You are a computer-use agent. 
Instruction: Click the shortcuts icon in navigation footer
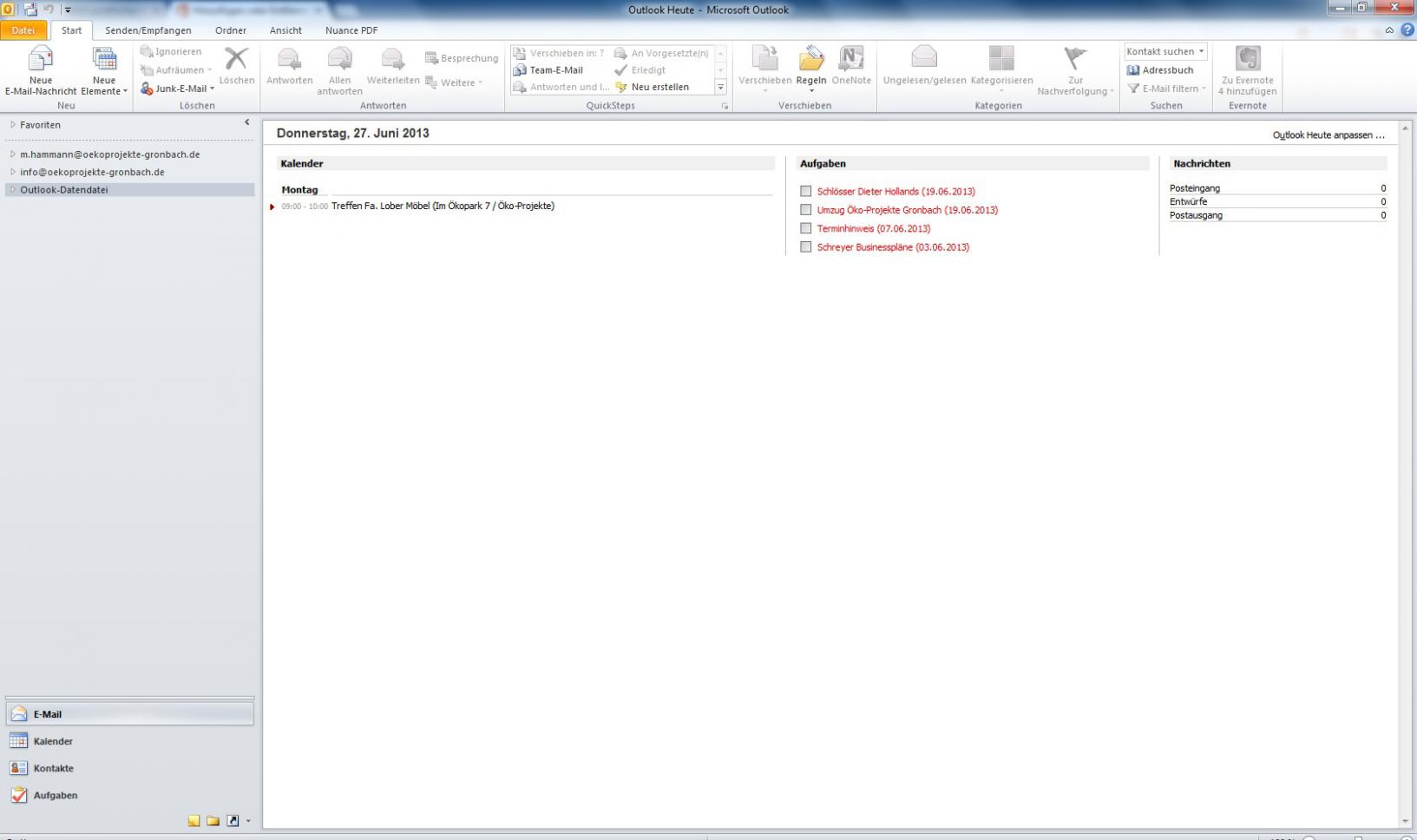tap(233, 821)
